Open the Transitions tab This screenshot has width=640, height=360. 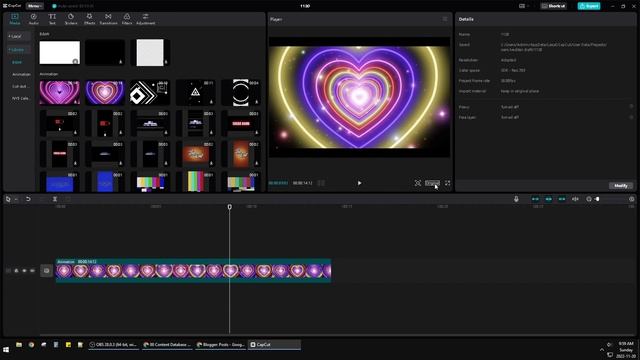(108, 19)
